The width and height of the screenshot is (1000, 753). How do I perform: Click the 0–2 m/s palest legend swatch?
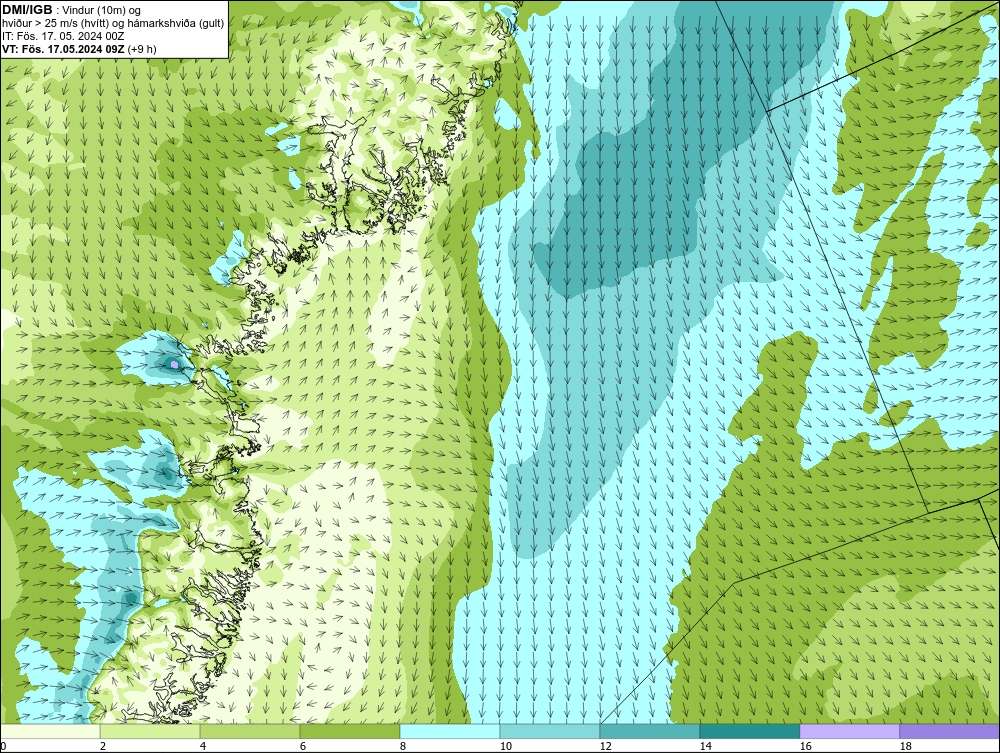point(50,731)
